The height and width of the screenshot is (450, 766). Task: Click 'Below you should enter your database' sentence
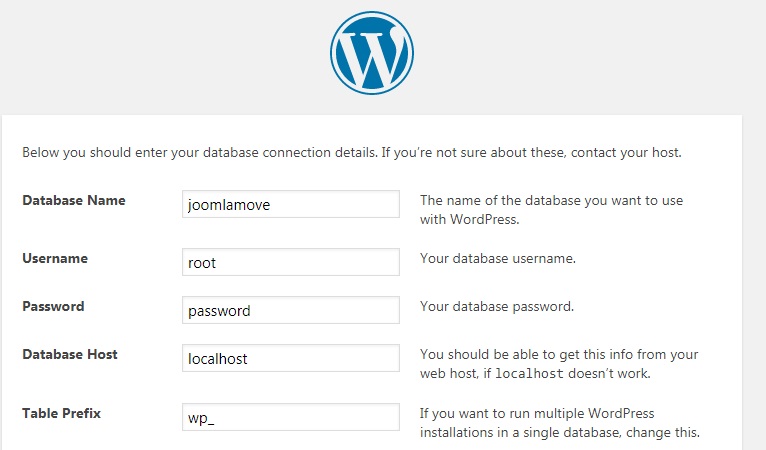200,152
